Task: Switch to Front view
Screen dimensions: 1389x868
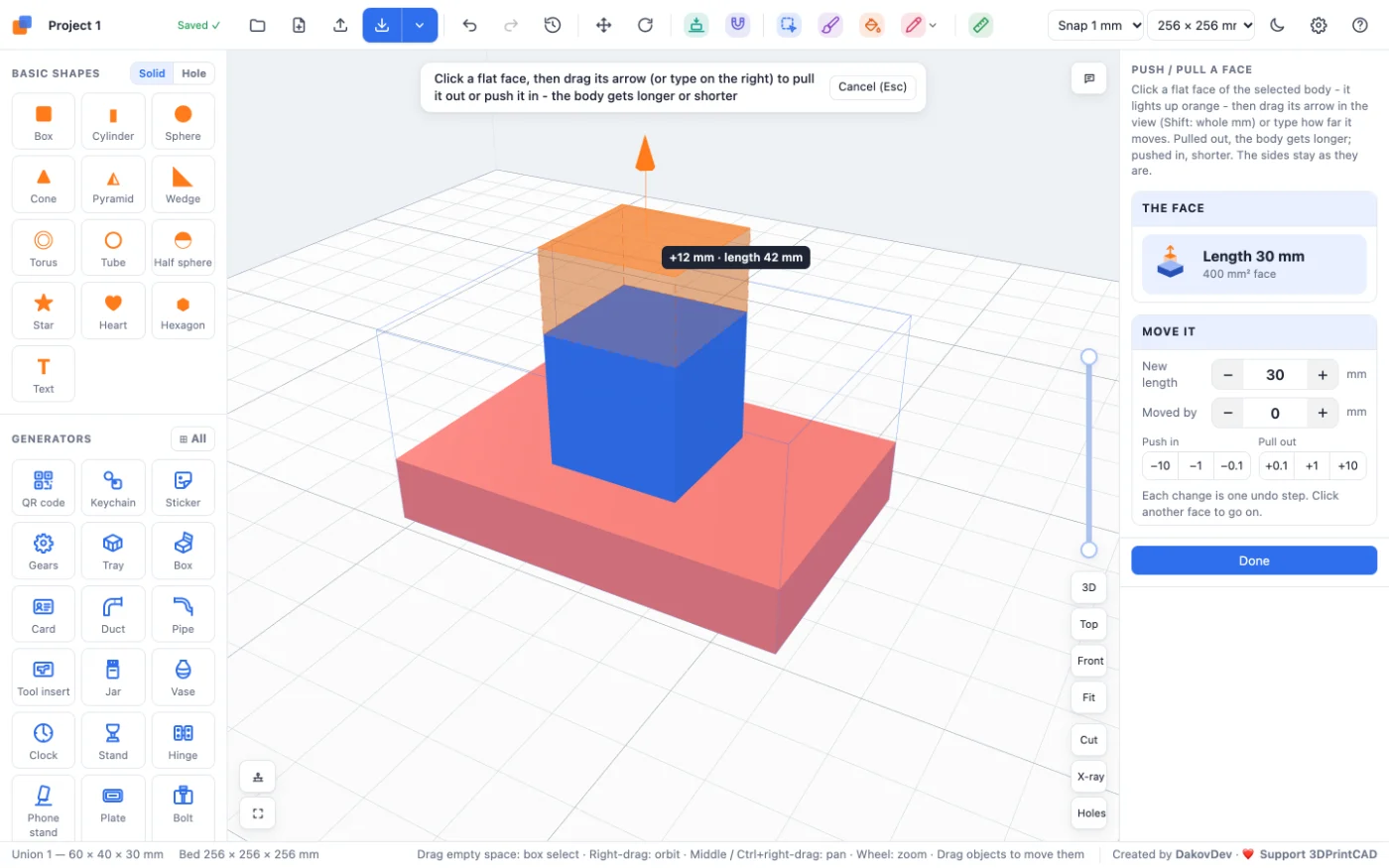Action: [1090, 661]
